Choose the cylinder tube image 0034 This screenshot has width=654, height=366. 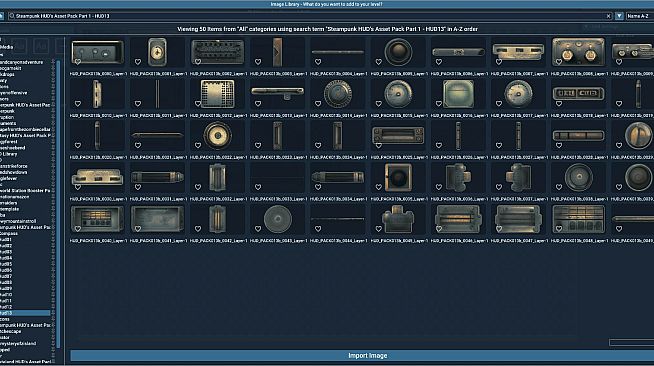(x=338, y=178)
